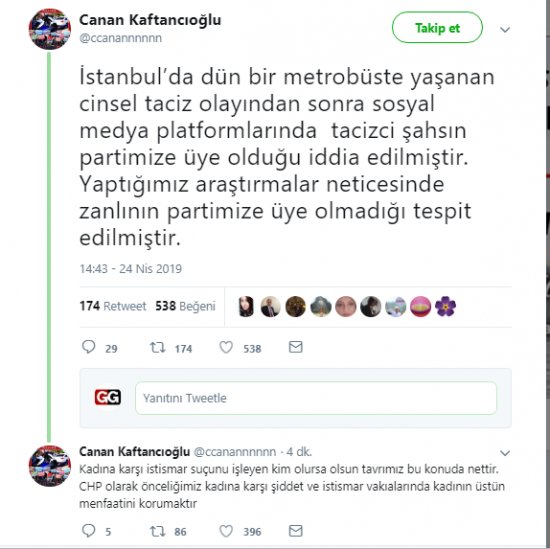Retweet the second tweet with 86 retweets
The width and height of the screenshot is (550, 549).
(x=157, y=531)
